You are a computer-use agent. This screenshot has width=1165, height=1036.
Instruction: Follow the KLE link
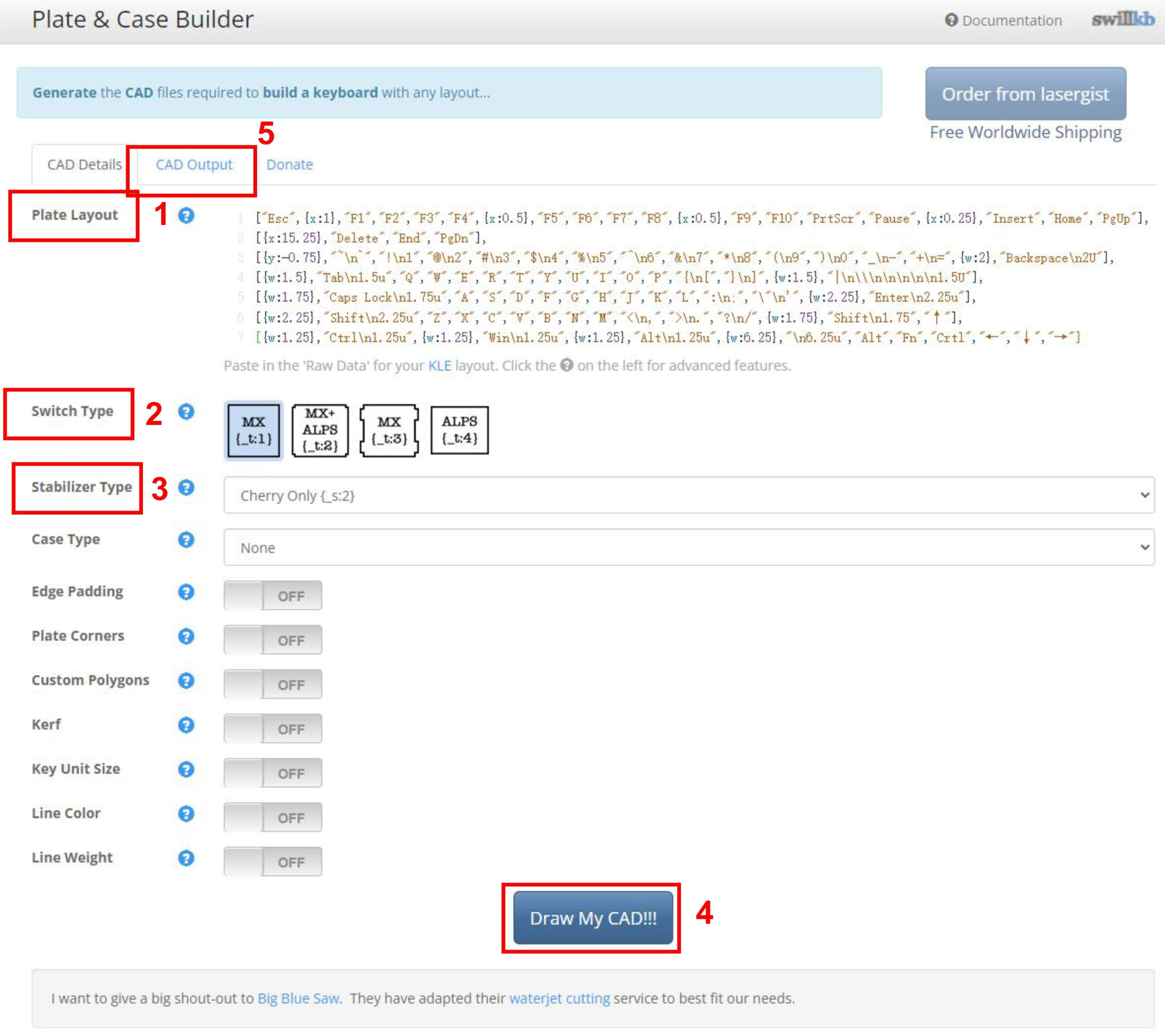pyautogui.click(x=440, y=366)
